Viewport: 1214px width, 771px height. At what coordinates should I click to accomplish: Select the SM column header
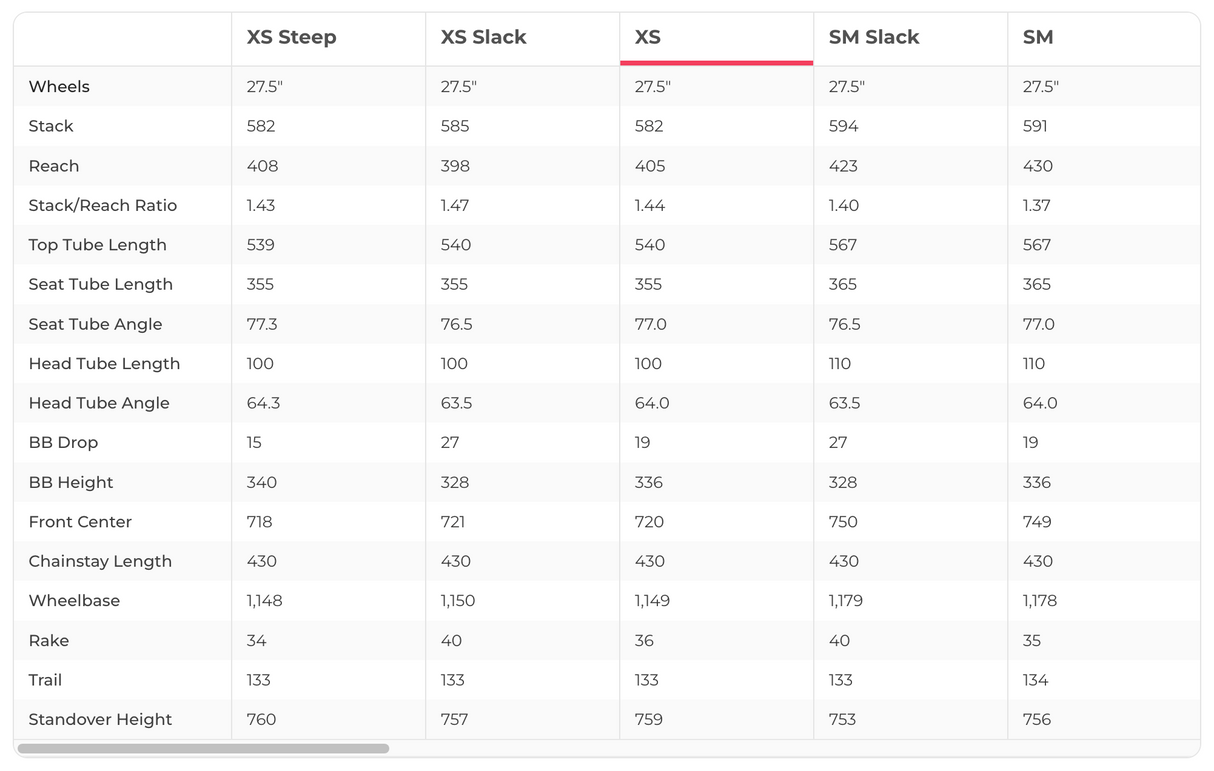coord(1038,38)
